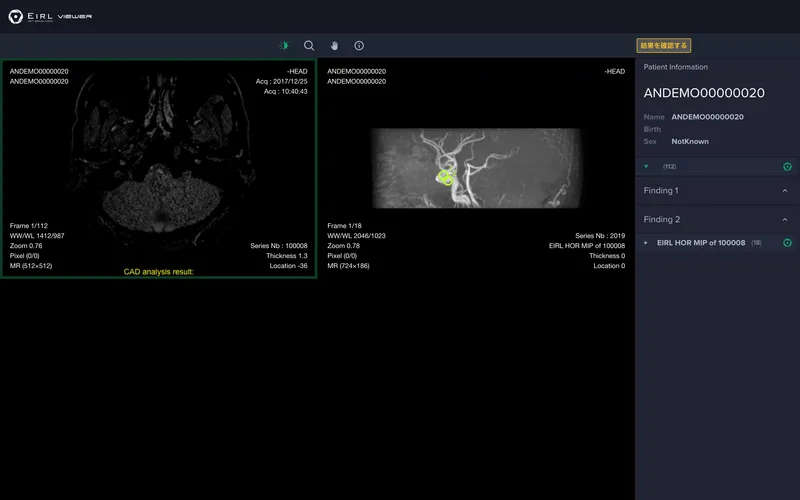Click shield icon on the 112-frame series
The width and height of the screenshot is (800, 500).
pos(787,167)
